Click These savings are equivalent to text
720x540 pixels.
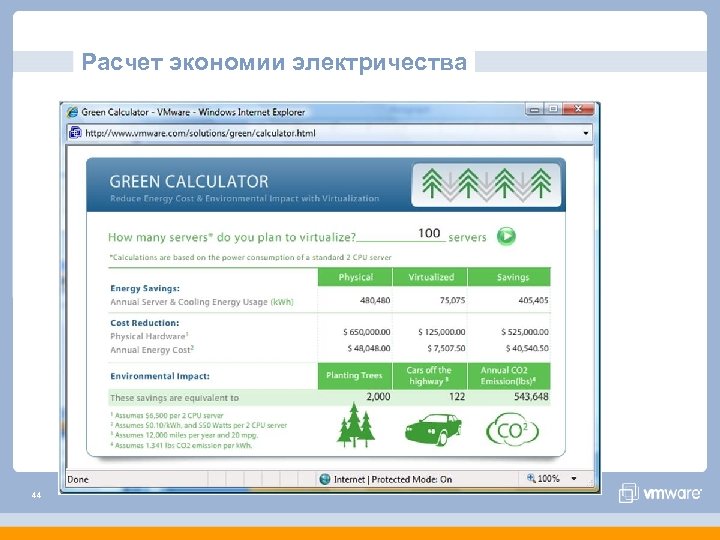pyautogui.click(x=174, y=398)
